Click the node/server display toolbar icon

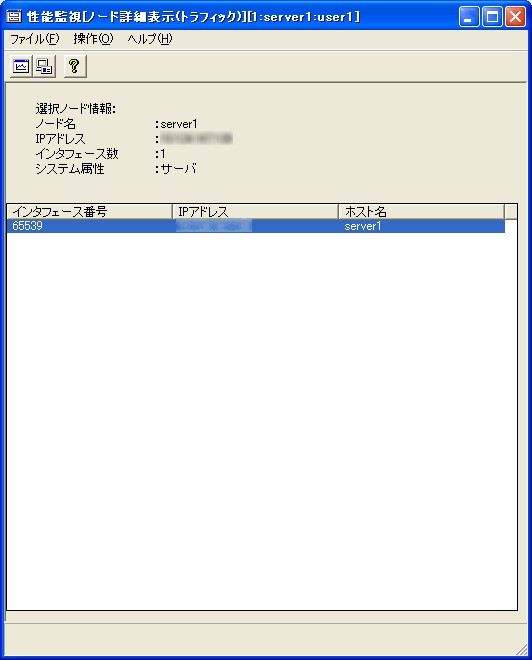coord(44,66)
